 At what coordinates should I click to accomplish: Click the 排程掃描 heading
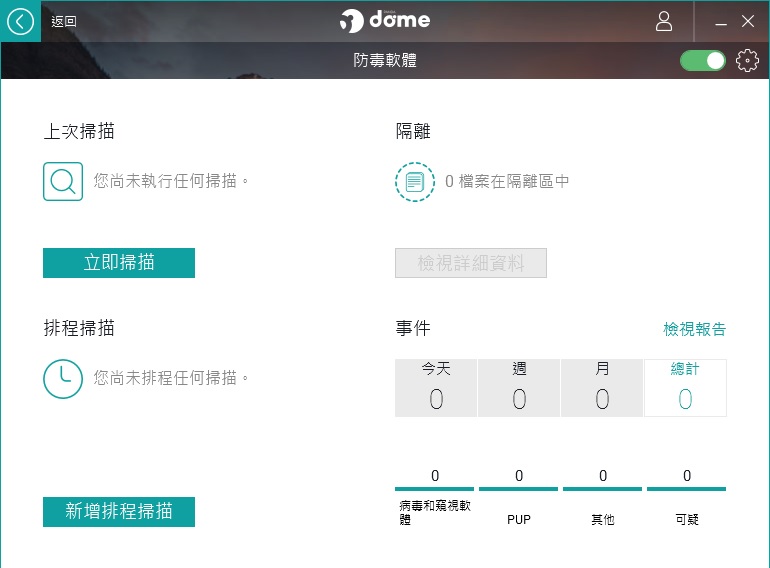click(79, 328)
